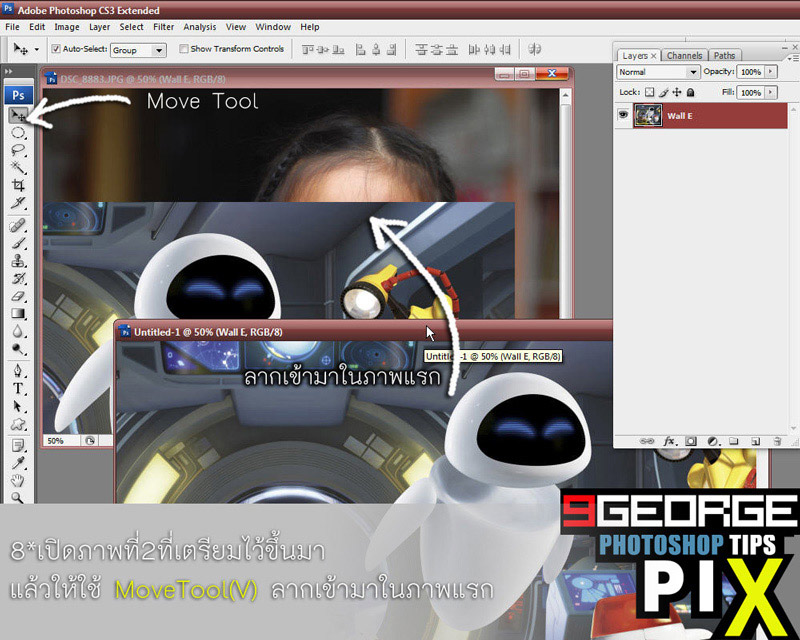
Task: Add a layer style with fx button
Action: point(669,441)
